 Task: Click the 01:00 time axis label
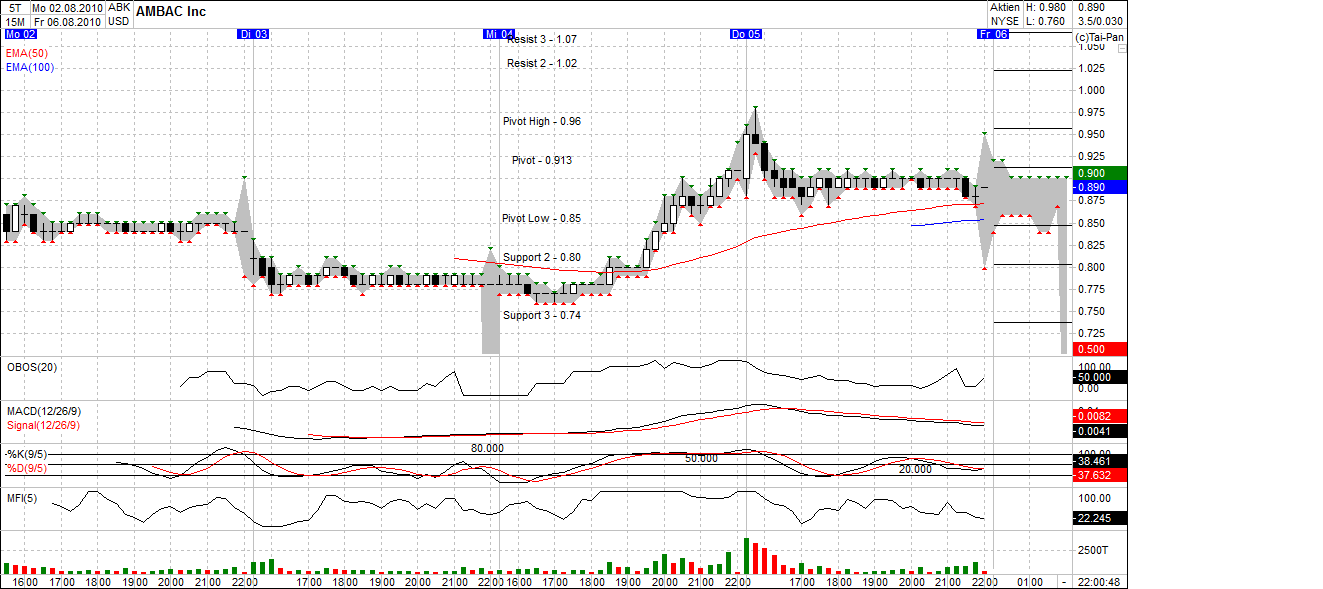point(1029,582)
